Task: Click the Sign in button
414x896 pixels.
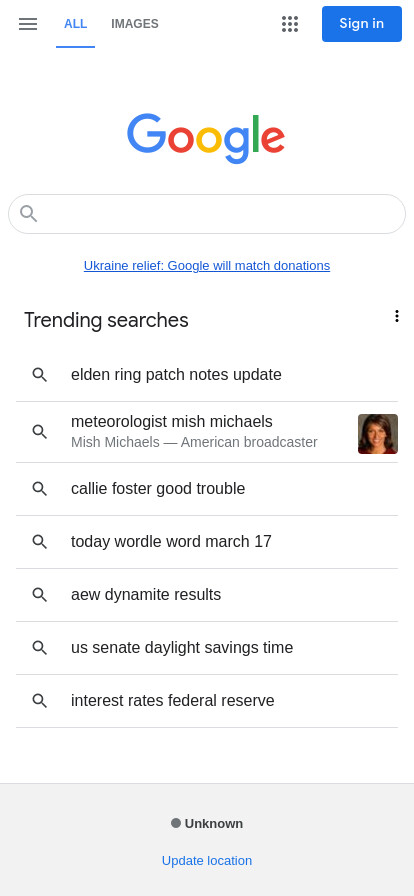Action: click(362, 24)
